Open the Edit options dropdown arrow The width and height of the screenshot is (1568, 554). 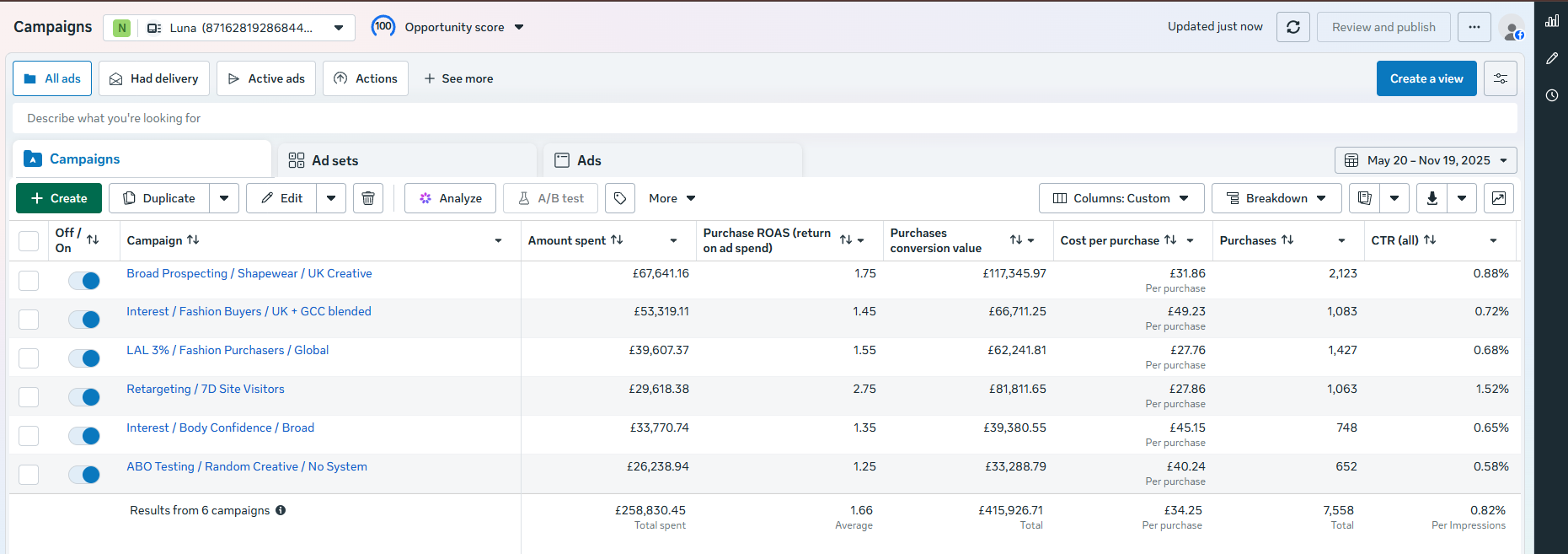click(x=331, y=198)
